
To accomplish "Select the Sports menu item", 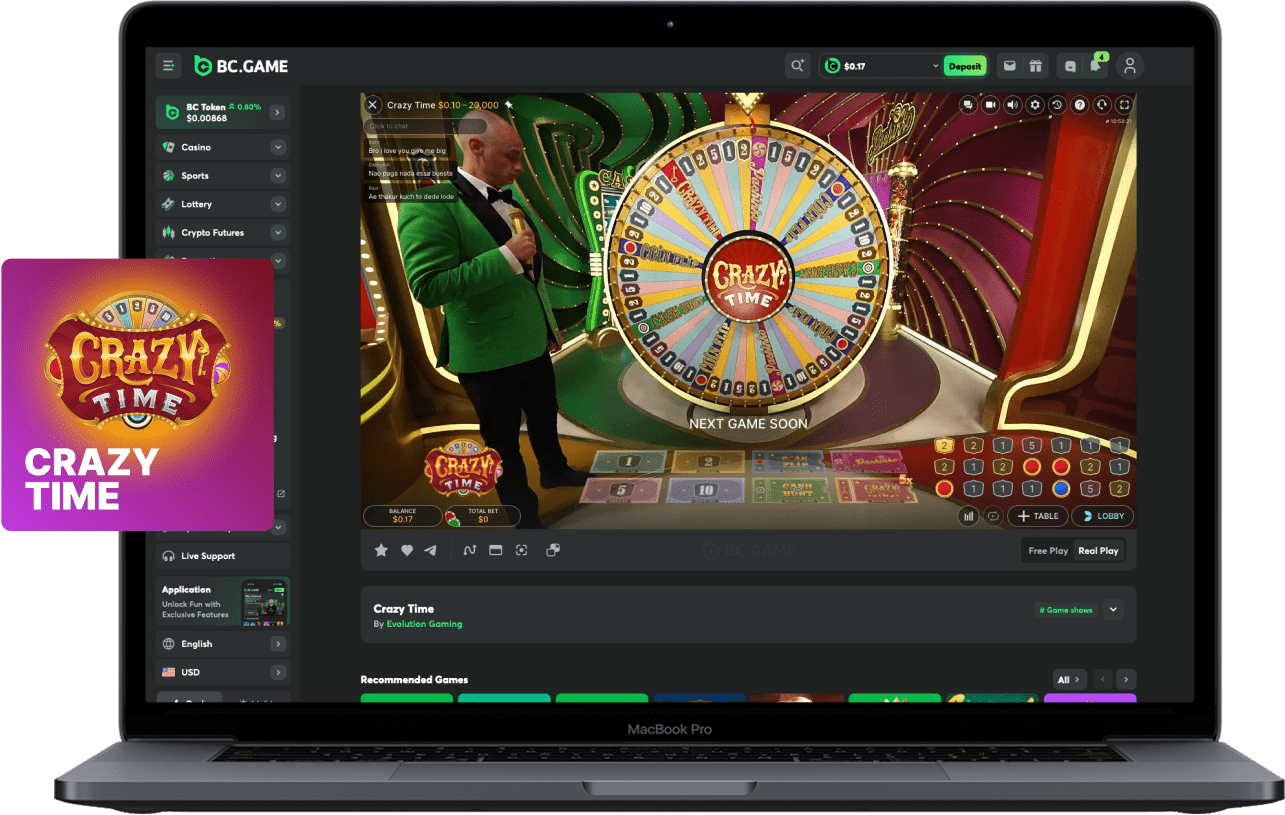I will coord(195,176).
